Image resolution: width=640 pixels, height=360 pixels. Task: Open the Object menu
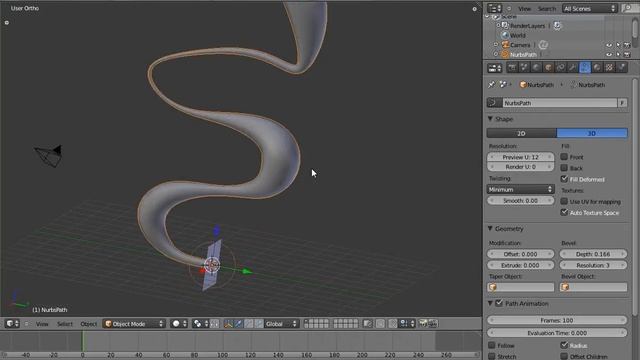(89, 324)
